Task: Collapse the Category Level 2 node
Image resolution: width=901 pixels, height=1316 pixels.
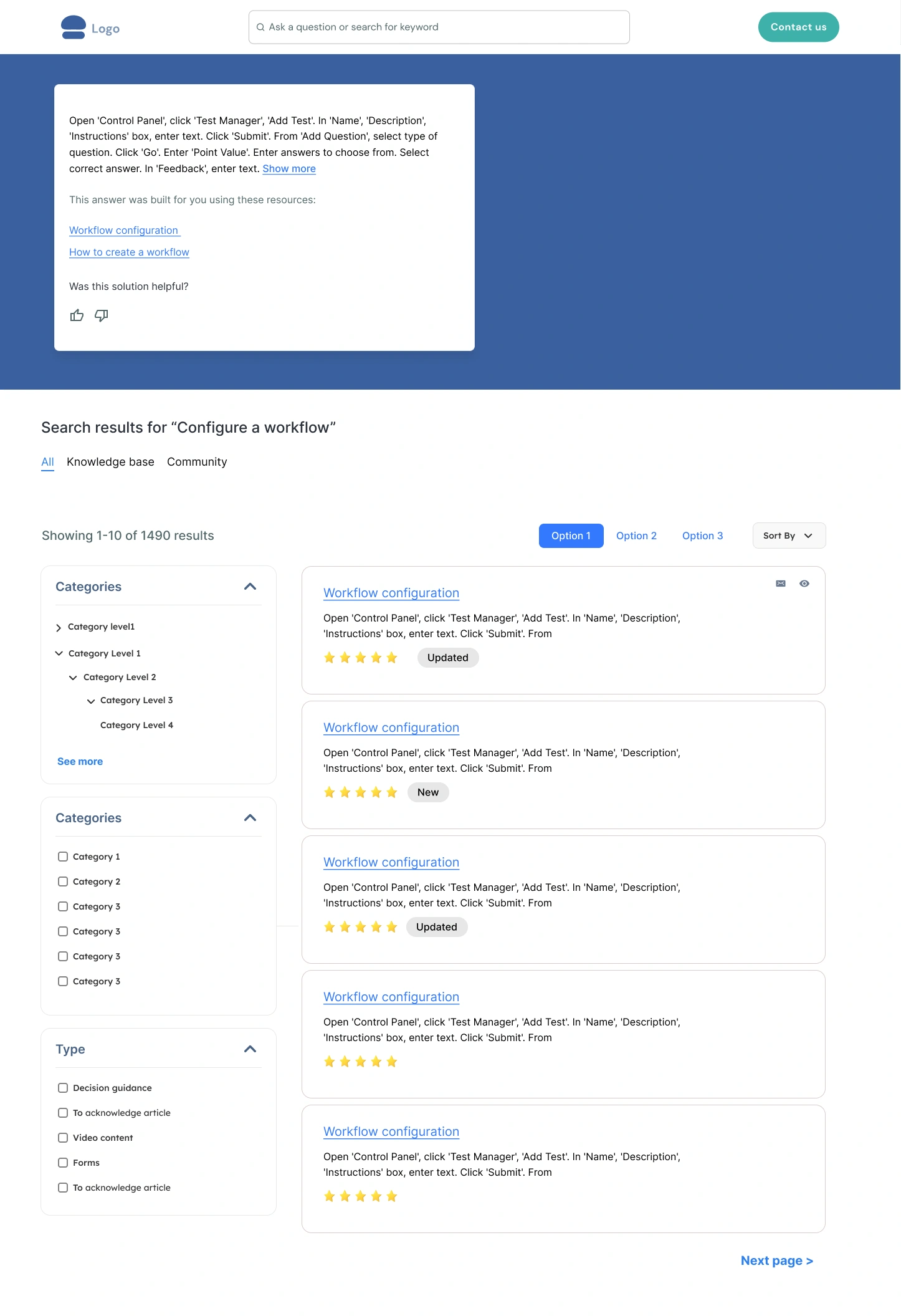Action: pos(73,678)
